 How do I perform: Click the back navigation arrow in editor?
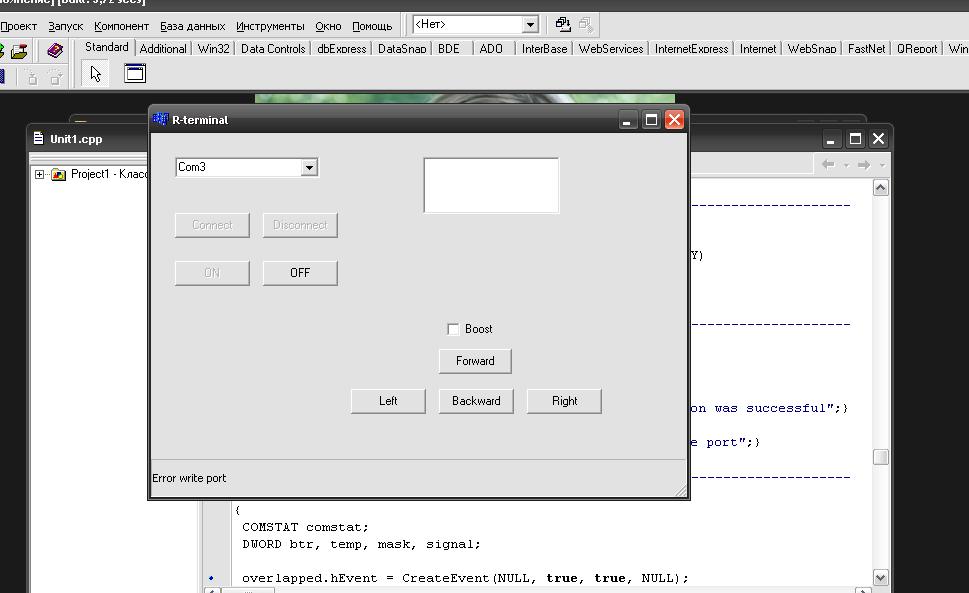(x=828, y=165)
